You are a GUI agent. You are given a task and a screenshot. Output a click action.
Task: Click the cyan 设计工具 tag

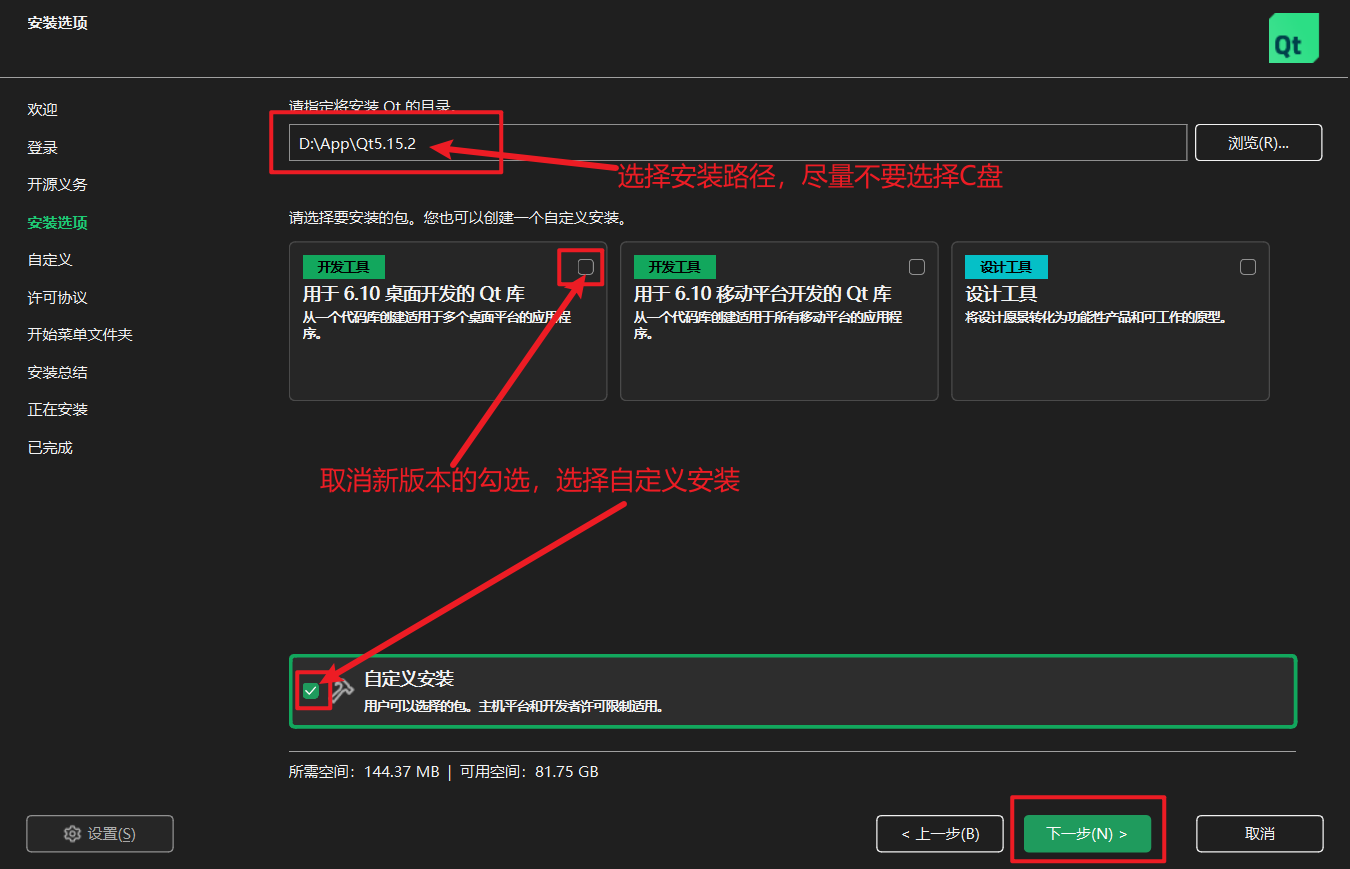[1006, 267]
